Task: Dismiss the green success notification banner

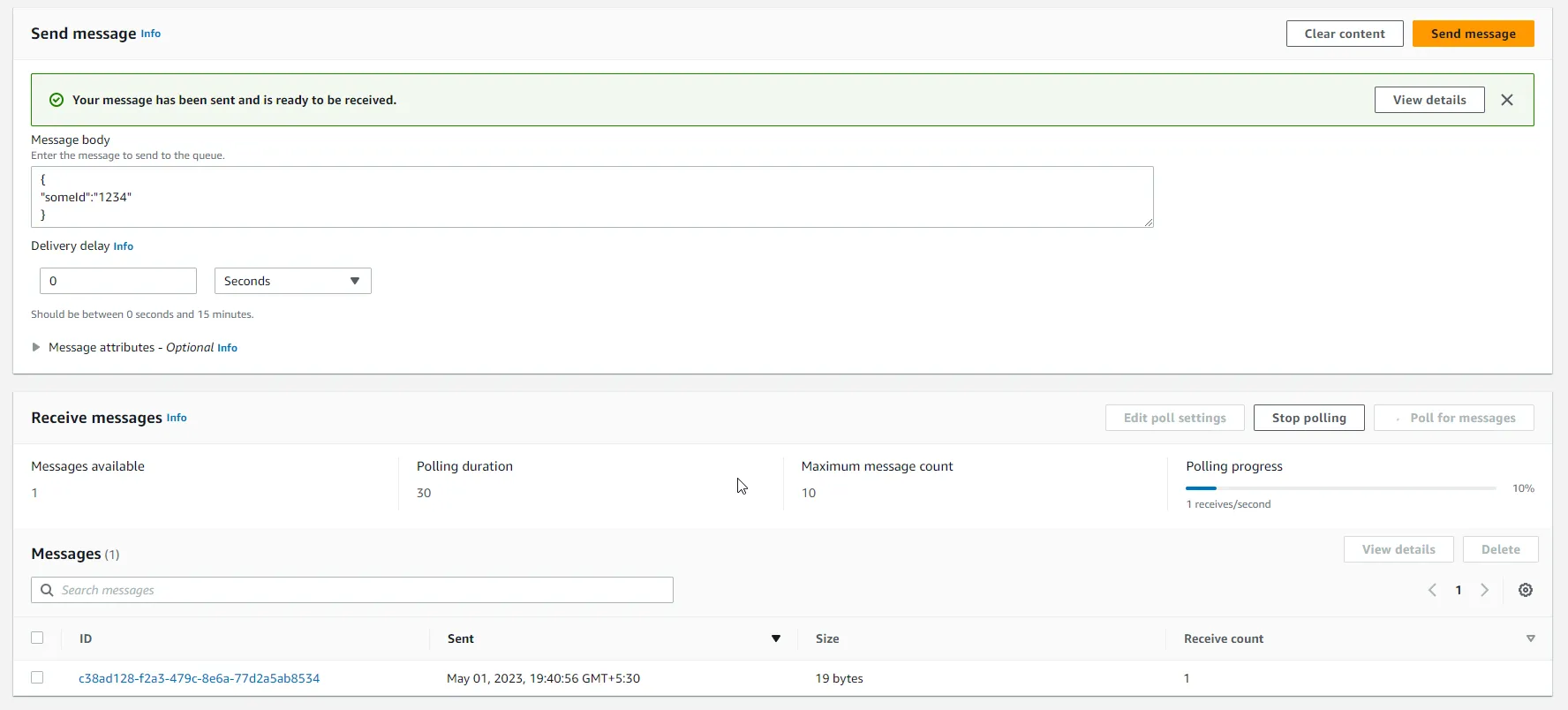Action: 1507,100
